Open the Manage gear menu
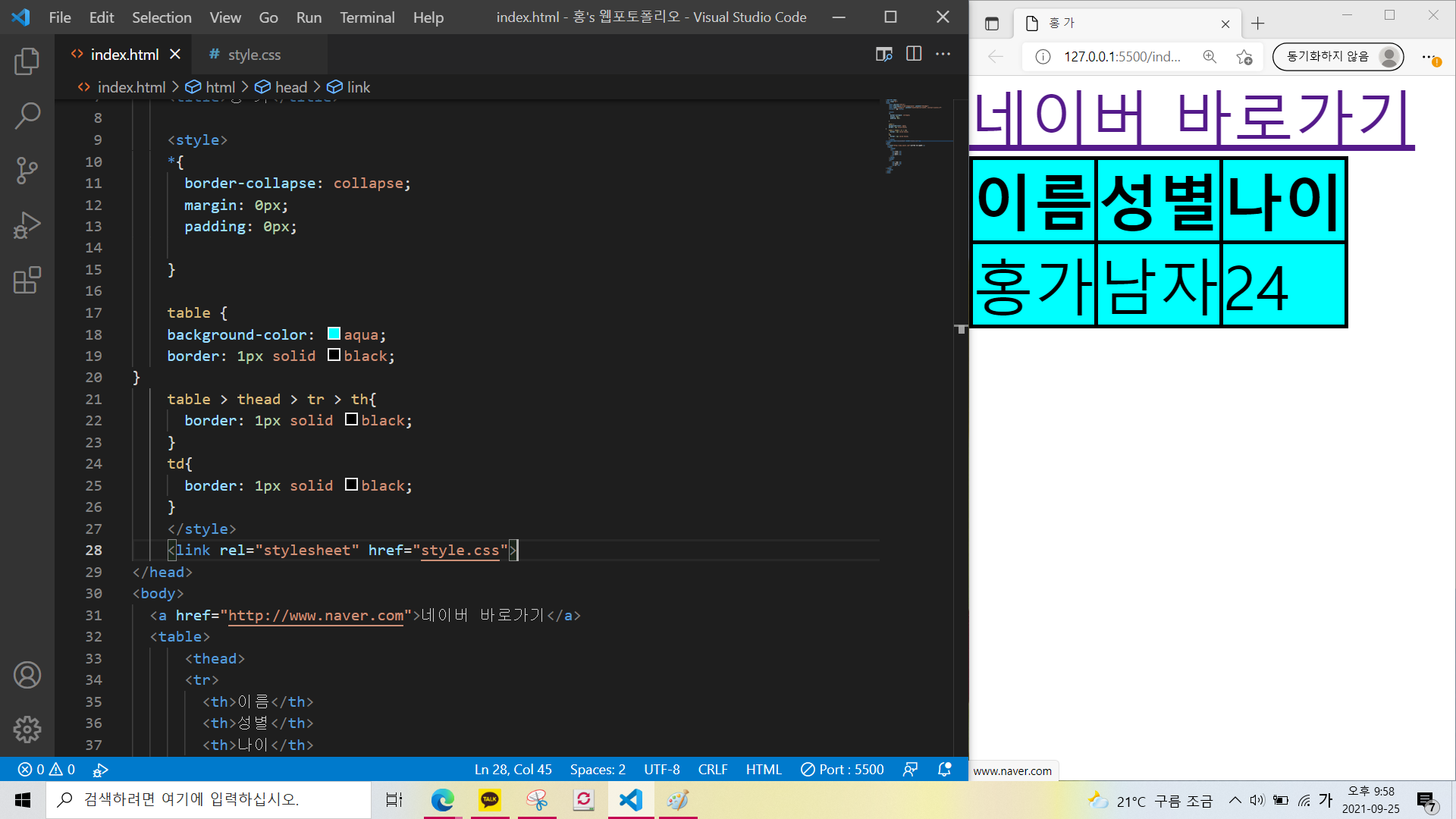Image resolution: width=1456 pixels, height=819 pixels. 27,730
